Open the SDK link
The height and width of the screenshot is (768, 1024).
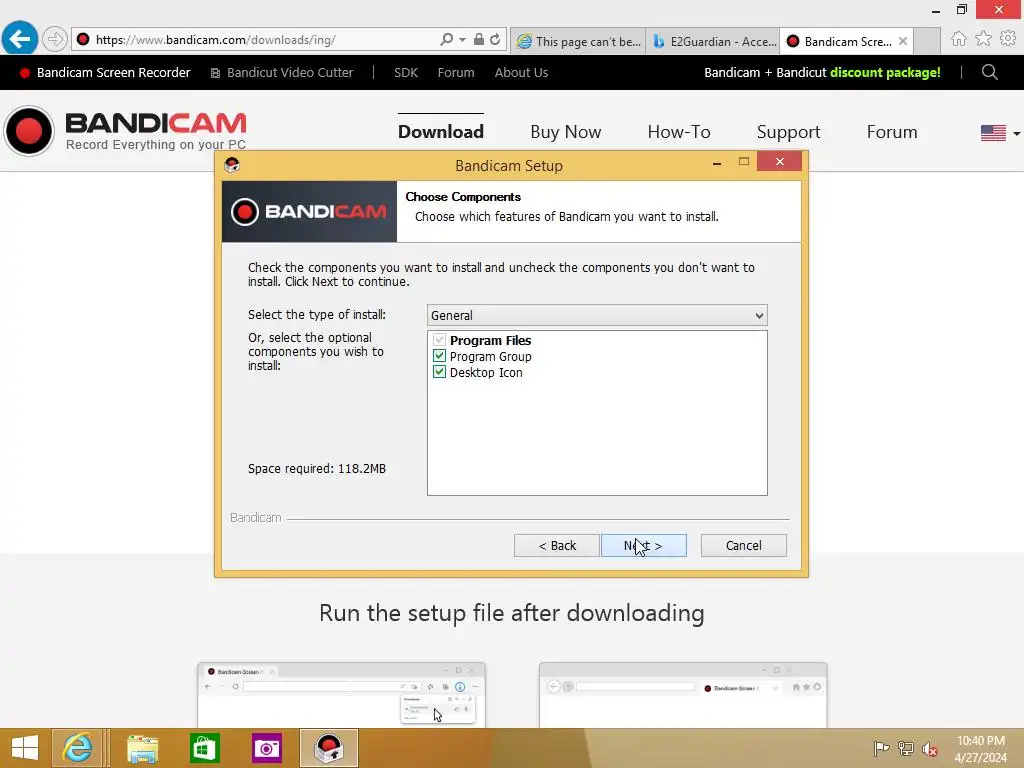coord(406,72)
